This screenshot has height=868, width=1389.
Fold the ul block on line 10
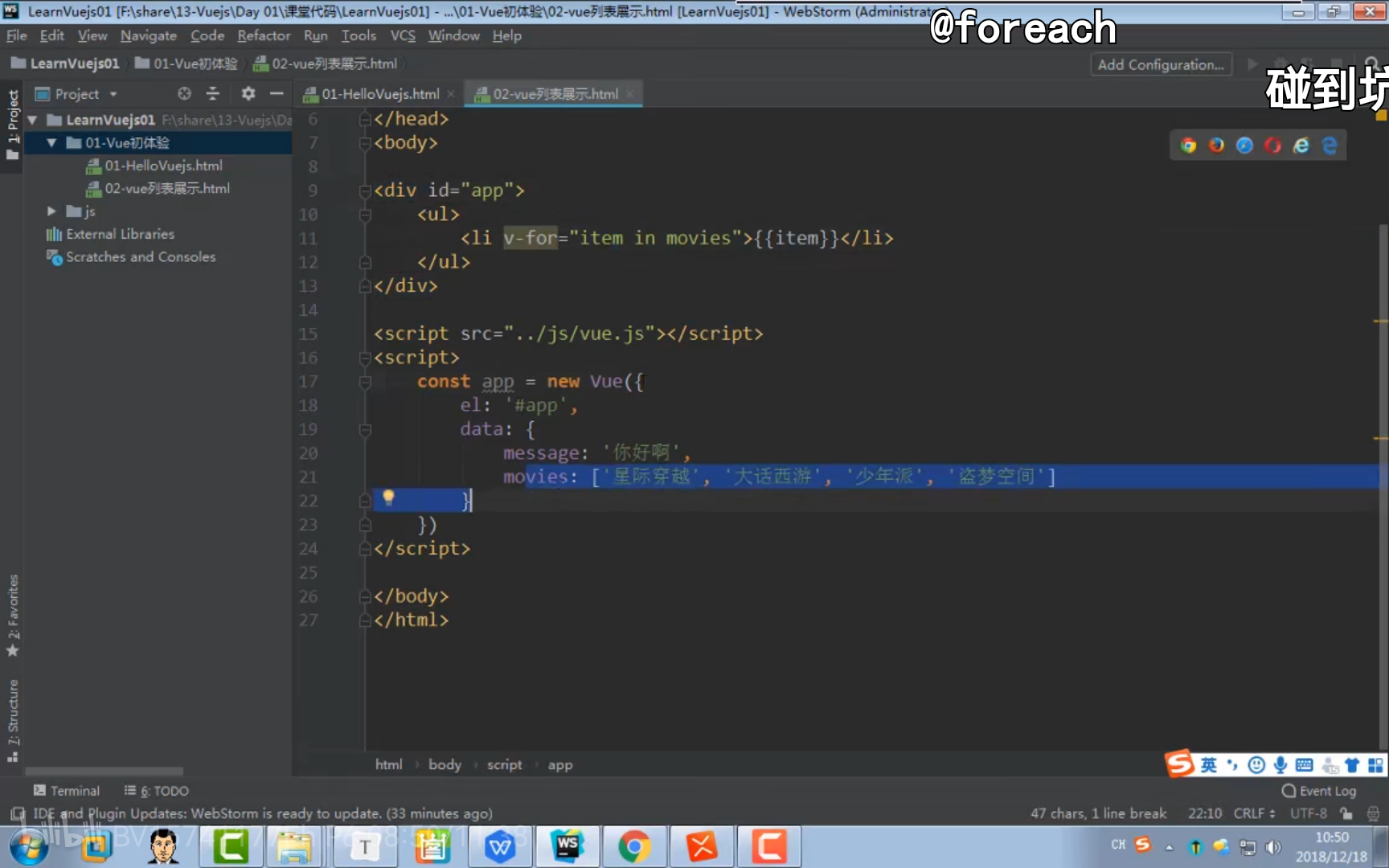point(365,215)
